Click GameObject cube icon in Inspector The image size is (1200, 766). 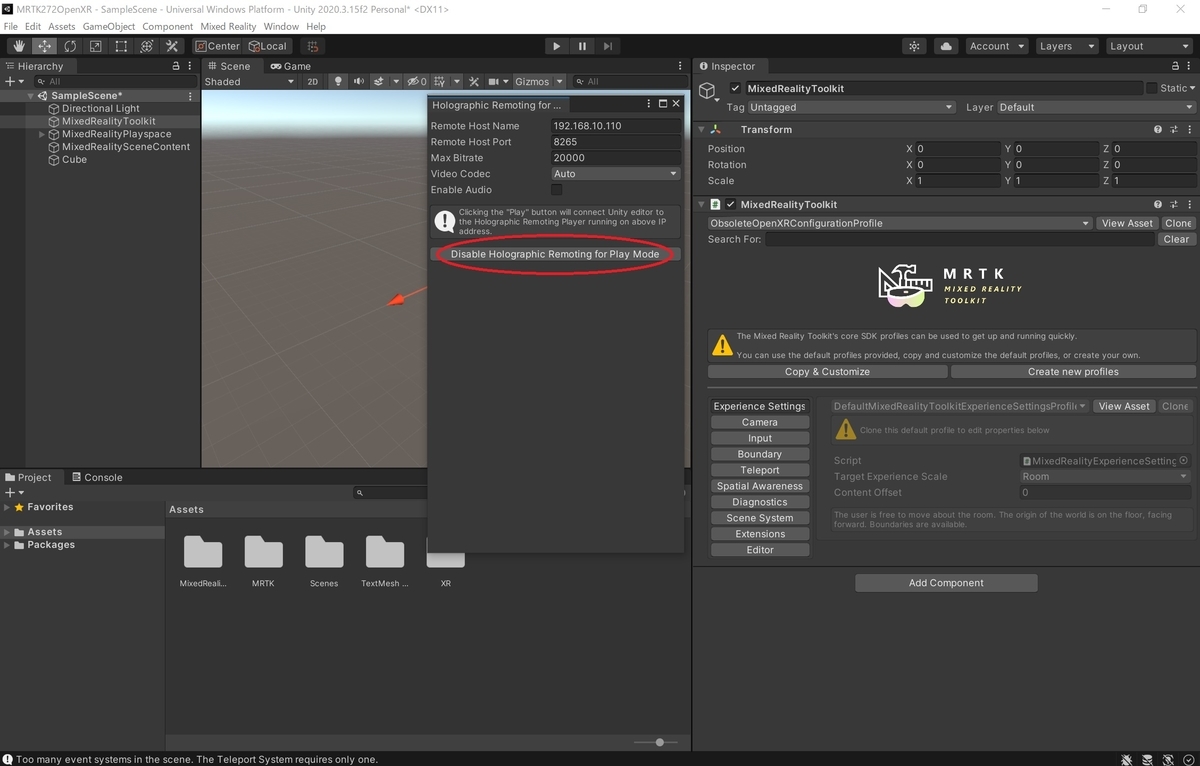point(708,91)
